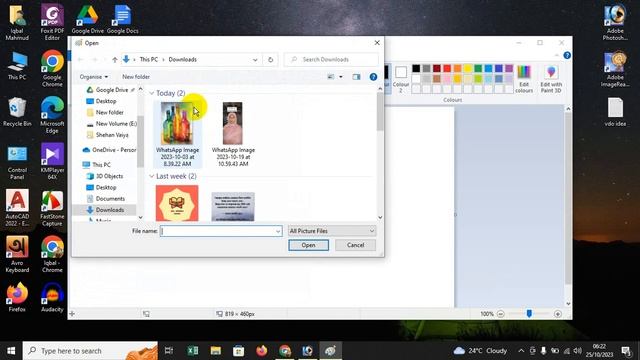640x360 pixels.
Task: Open Windows Start menu
Action: coord(11,351)
